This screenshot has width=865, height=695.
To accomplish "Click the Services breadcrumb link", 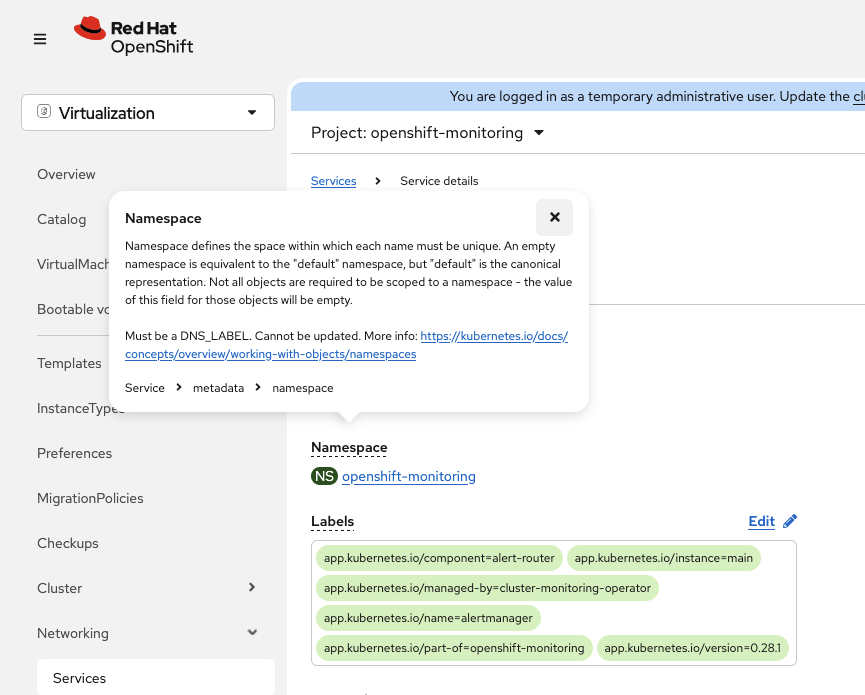I will [x=333, y=181].
